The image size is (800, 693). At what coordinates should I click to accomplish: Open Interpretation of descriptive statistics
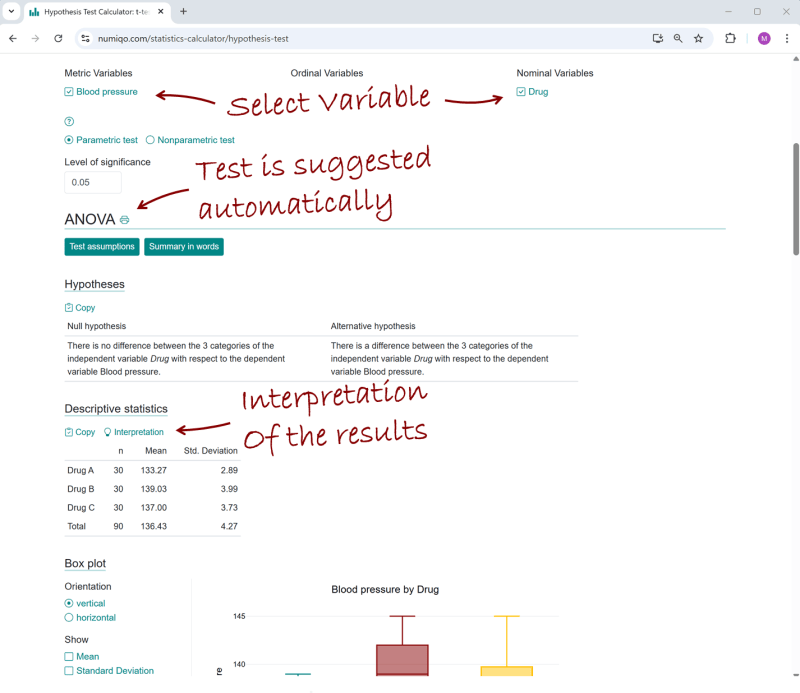click(134, 432)
